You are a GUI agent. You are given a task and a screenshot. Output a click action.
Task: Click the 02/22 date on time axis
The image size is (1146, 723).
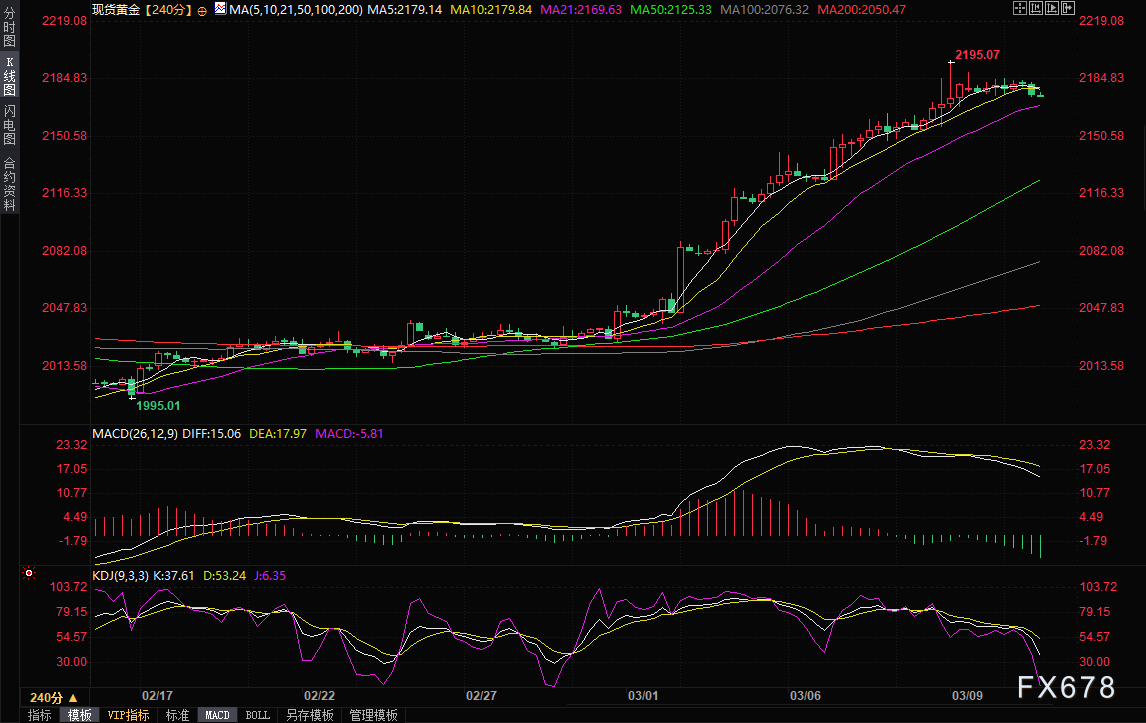tap(319, 695)
